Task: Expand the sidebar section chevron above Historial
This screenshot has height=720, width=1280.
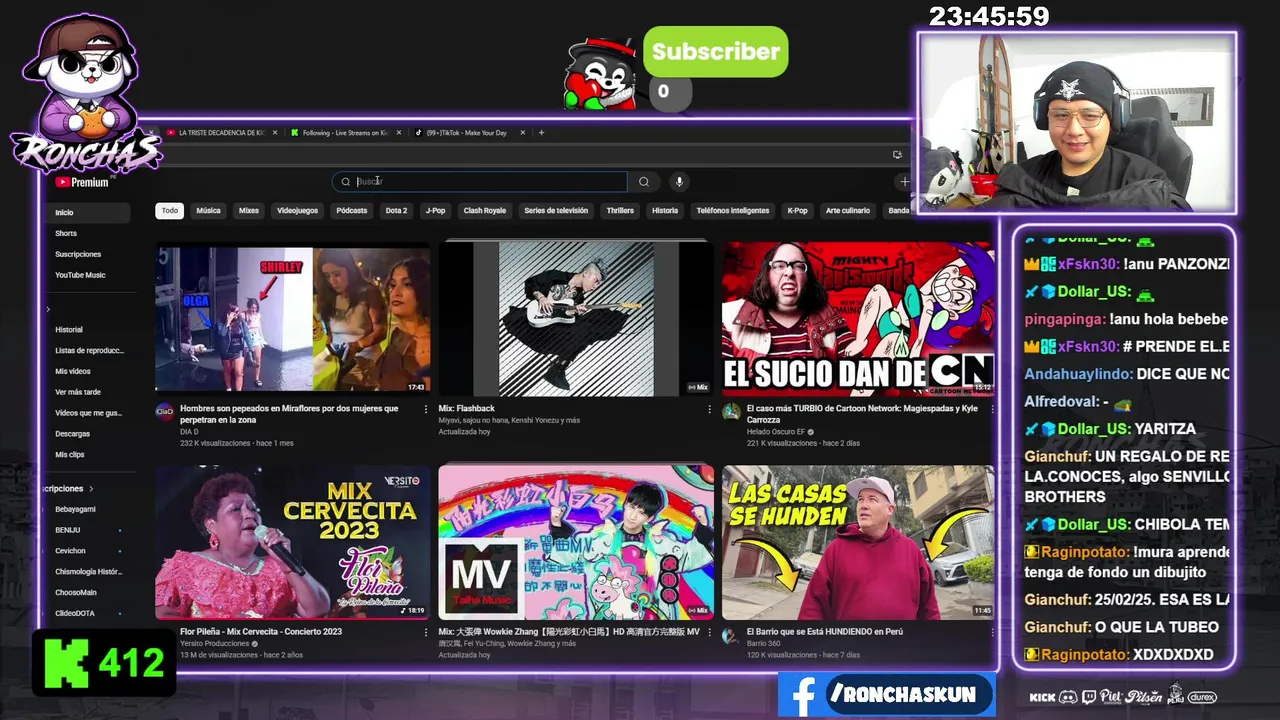Action: click(47, 309)
